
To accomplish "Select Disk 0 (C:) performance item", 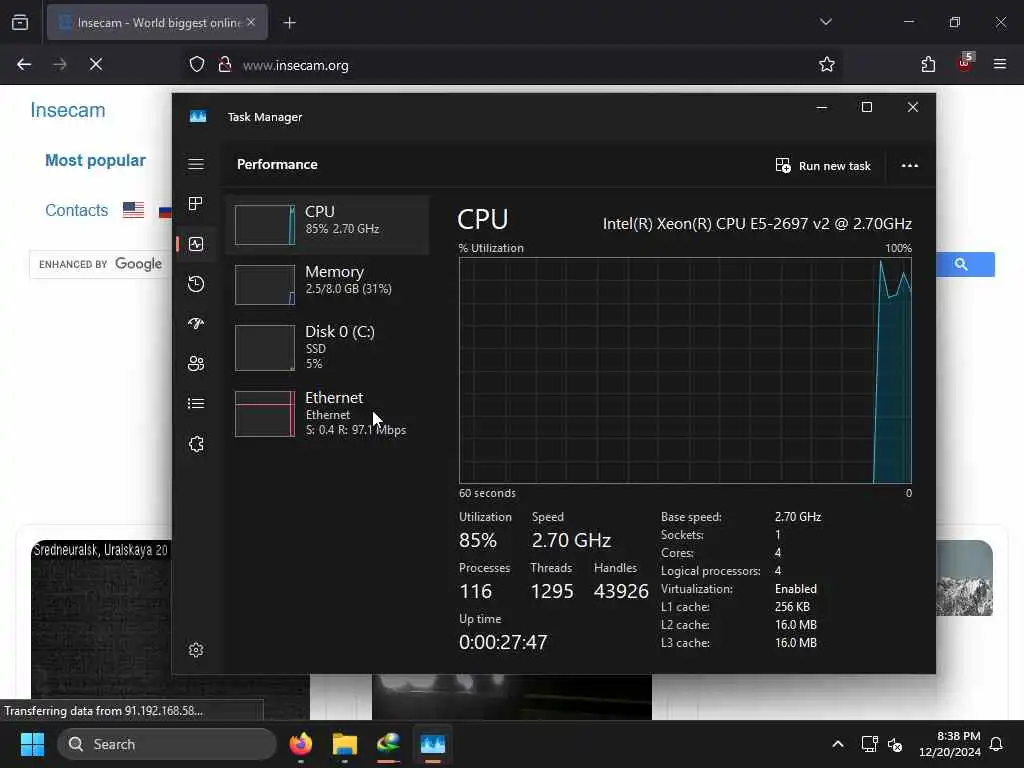I will 327,347.
